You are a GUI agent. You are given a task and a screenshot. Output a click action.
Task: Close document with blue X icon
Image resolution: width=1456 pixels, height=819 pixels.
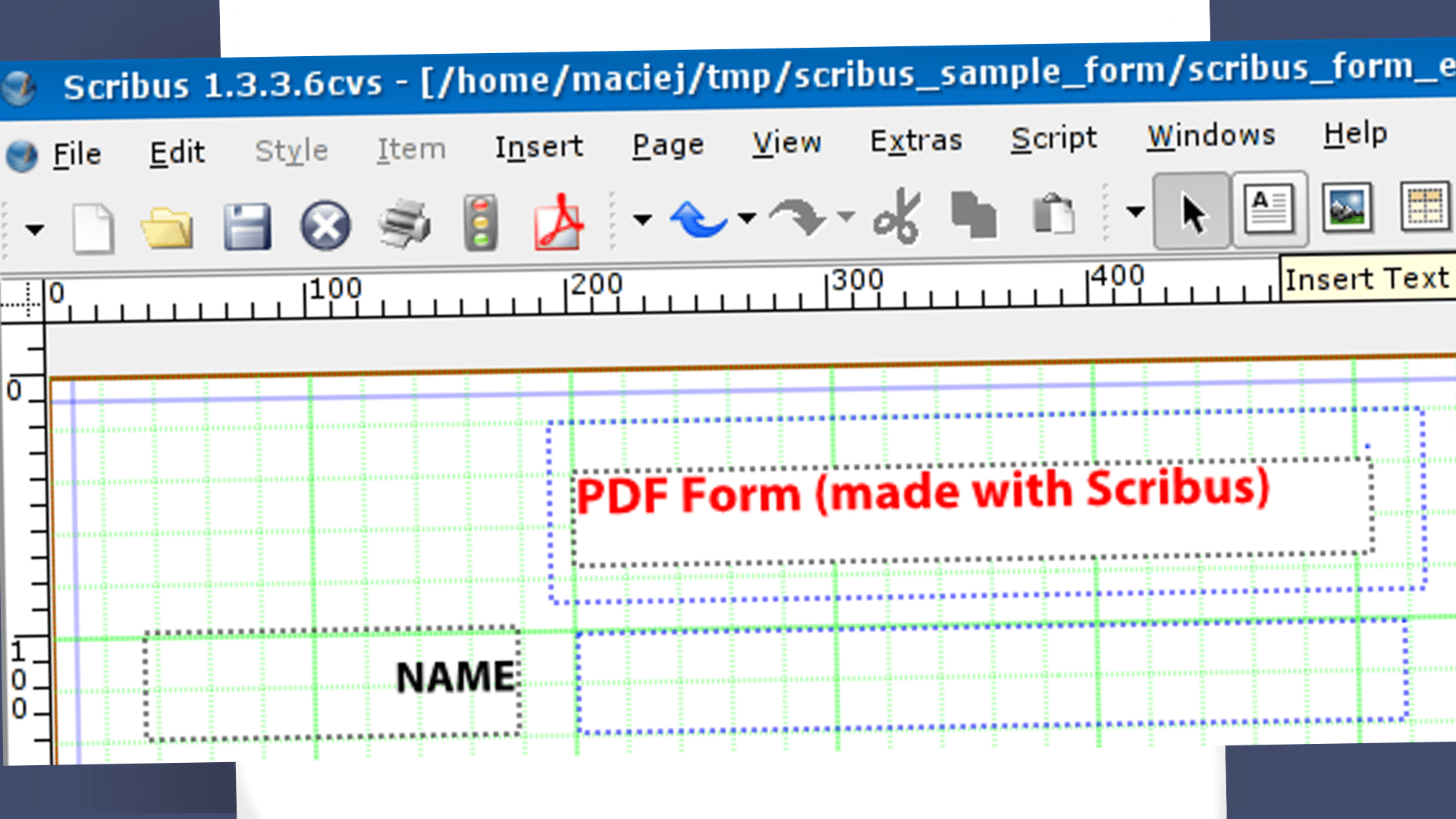pyautogui.click(x=325, y=225)
